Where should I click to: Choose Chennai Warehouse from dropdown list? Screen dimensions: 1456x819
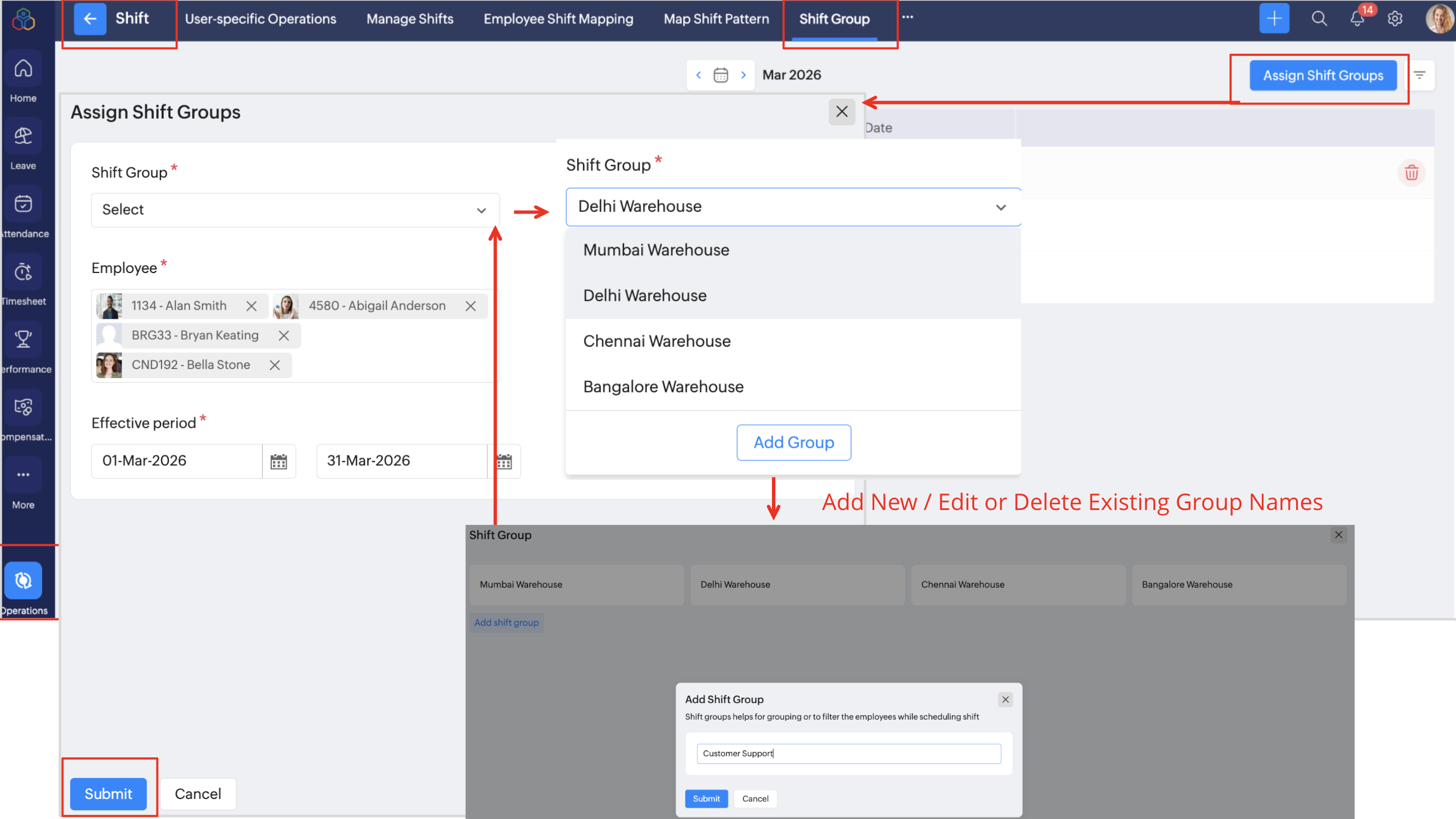[x=657, y=341]
